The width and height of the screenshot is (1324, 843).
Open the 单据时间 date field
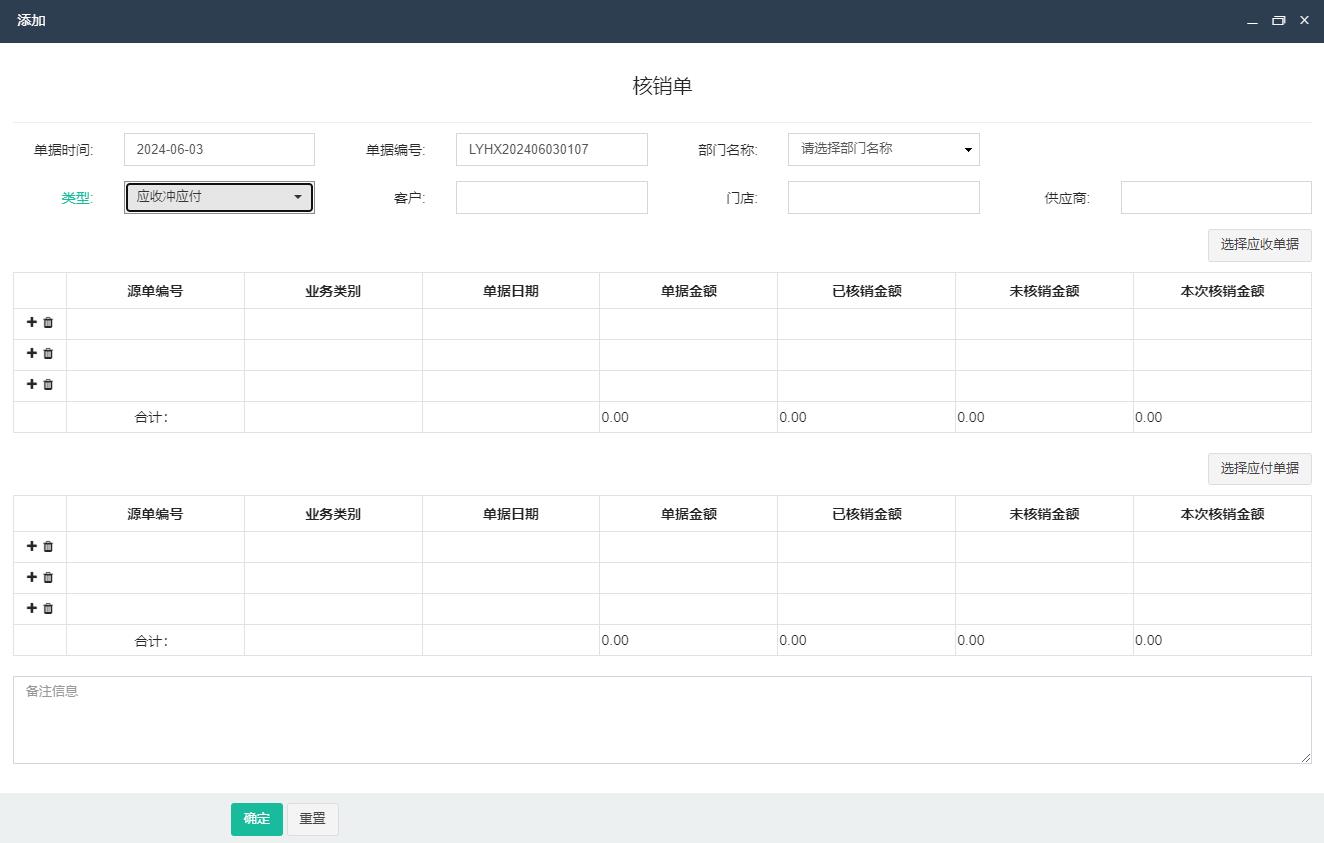[219, 150]
